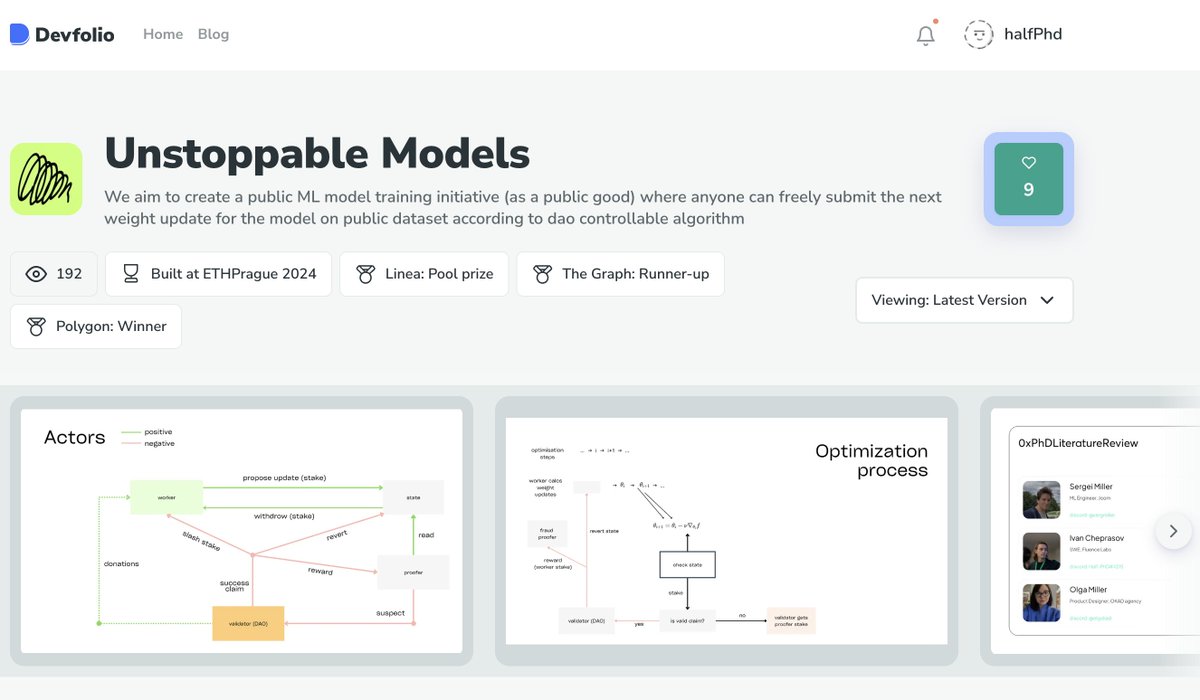The height and width of the screenshot is (700, 1200).
Task: Click the 192 view count text
Action: tap(69, 274)
